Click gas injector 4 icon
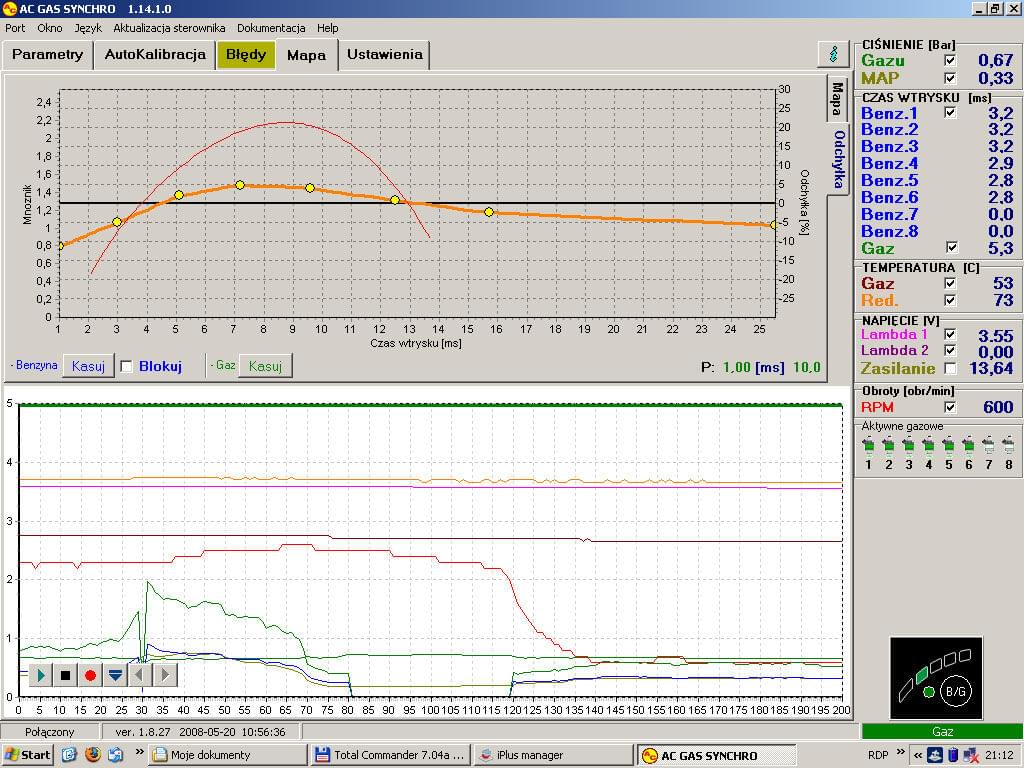The image size is (1024, 768). click(x=929, y=446)
